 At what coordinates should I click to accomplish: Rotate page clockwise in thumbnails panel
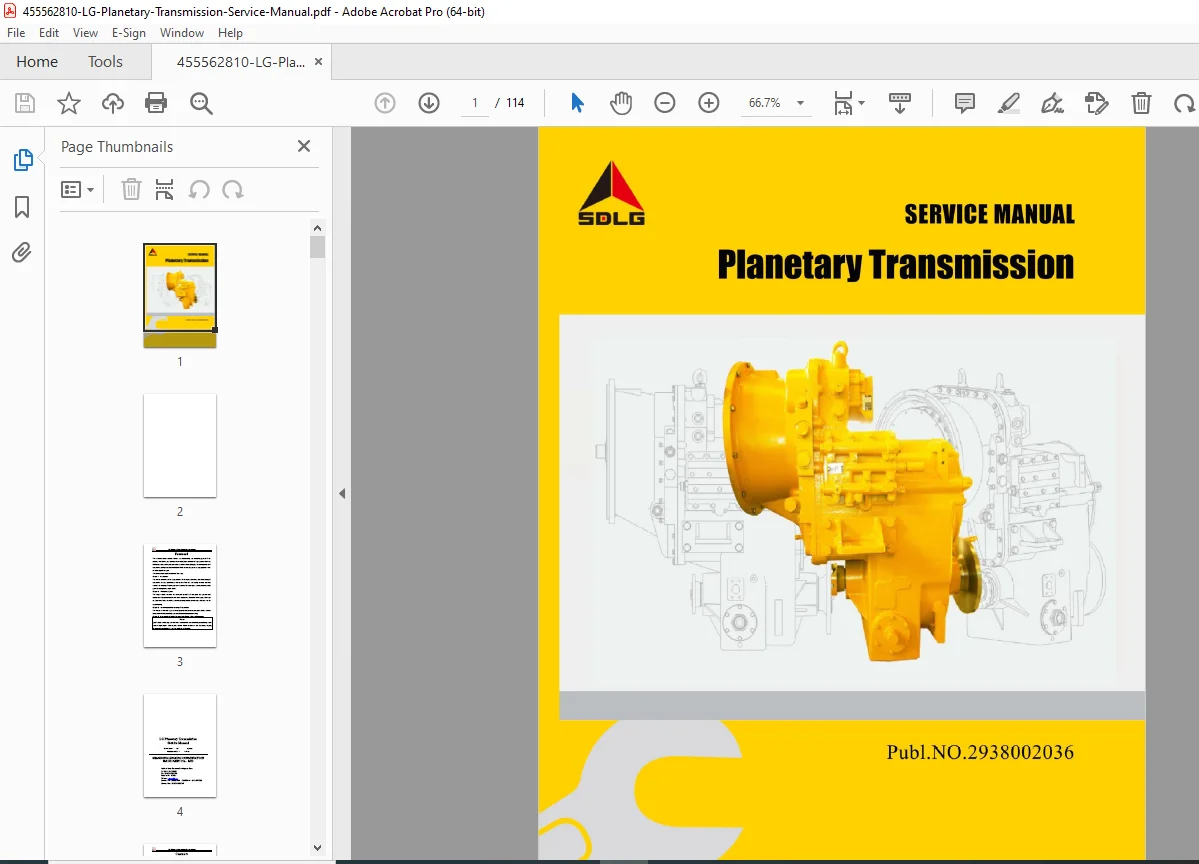pos(232,189)
